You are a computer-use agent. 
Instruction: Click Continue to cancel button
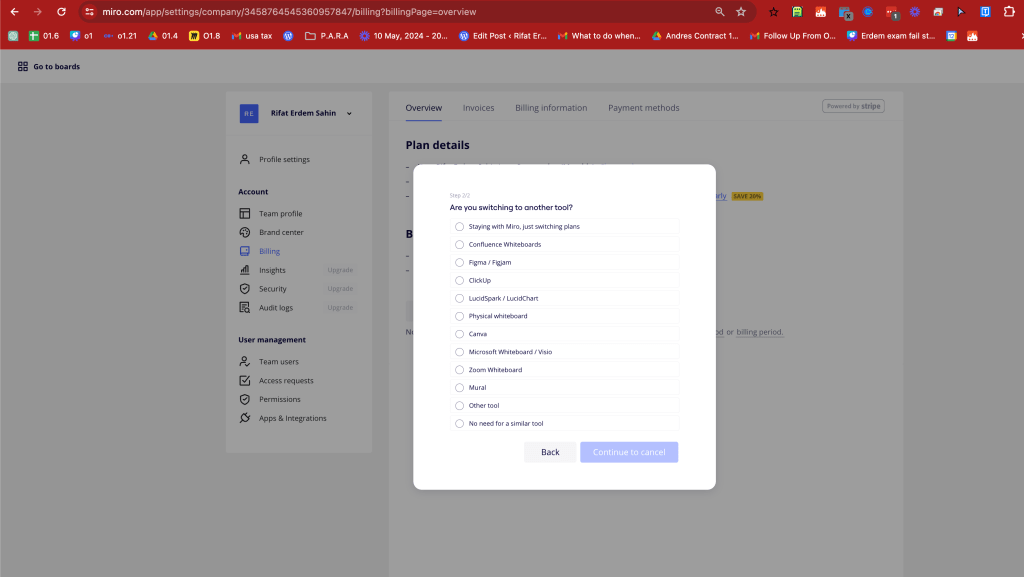click(x=629, y=452)
